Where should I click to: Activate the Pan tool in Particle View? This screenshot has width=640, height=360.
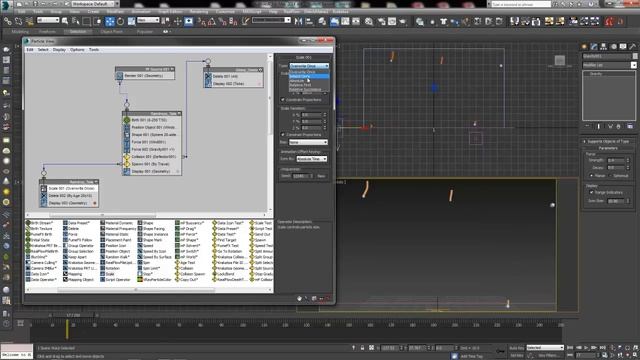[x=299, y=299]
